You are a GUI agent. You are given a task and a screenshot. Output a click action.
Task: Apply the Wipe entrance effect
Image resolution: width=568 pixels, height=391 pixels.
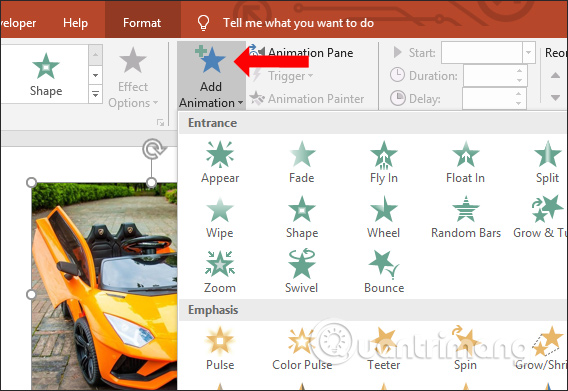coord(220,217)
